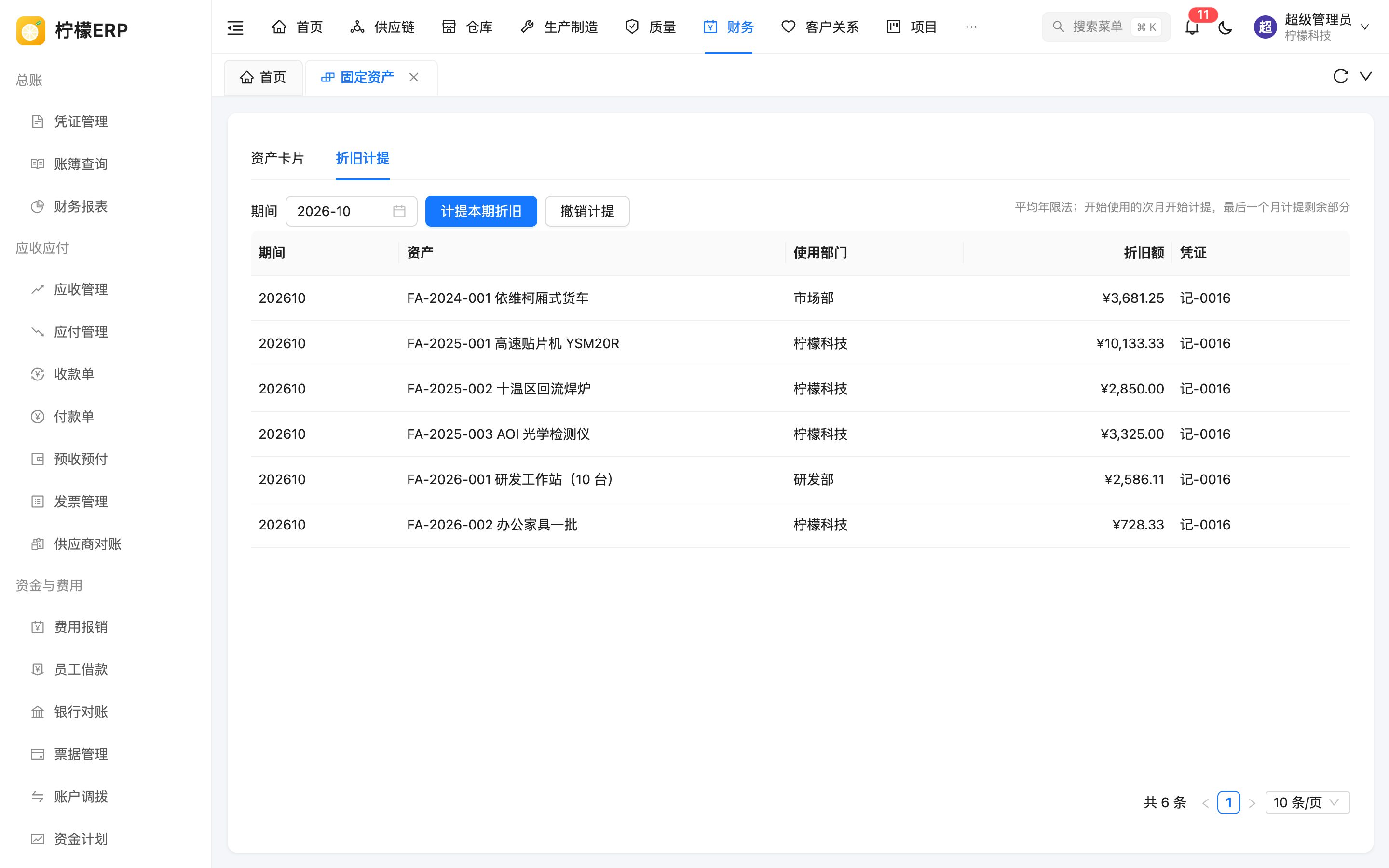
Task: Open 票据管理 in the sidebar
Action: 81,754
